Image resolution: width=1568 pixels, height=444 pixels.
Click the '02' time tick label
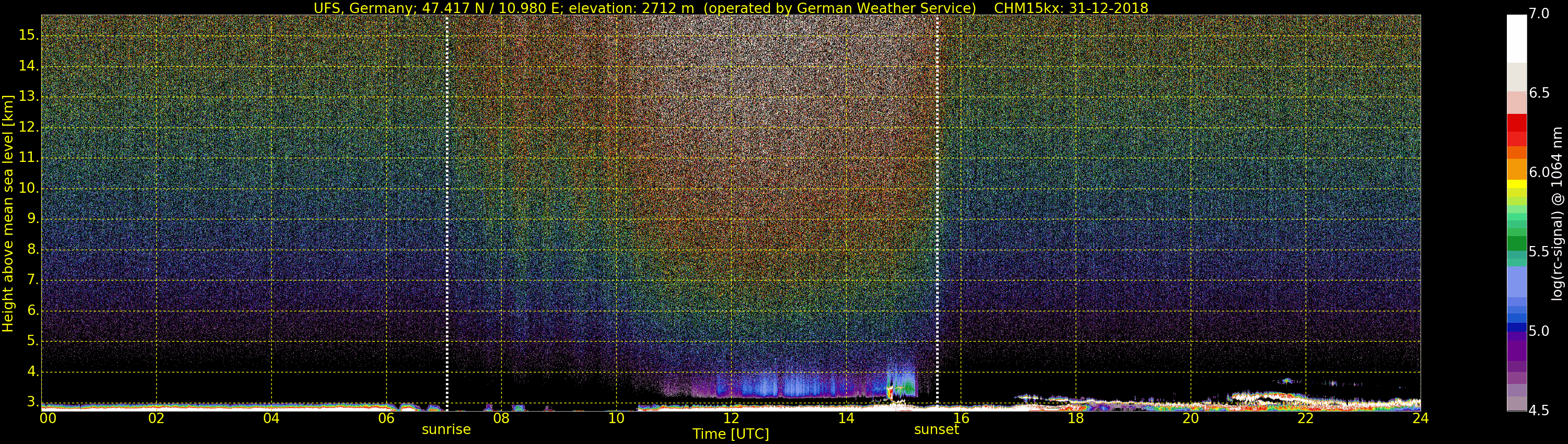(x=156, y=418)
